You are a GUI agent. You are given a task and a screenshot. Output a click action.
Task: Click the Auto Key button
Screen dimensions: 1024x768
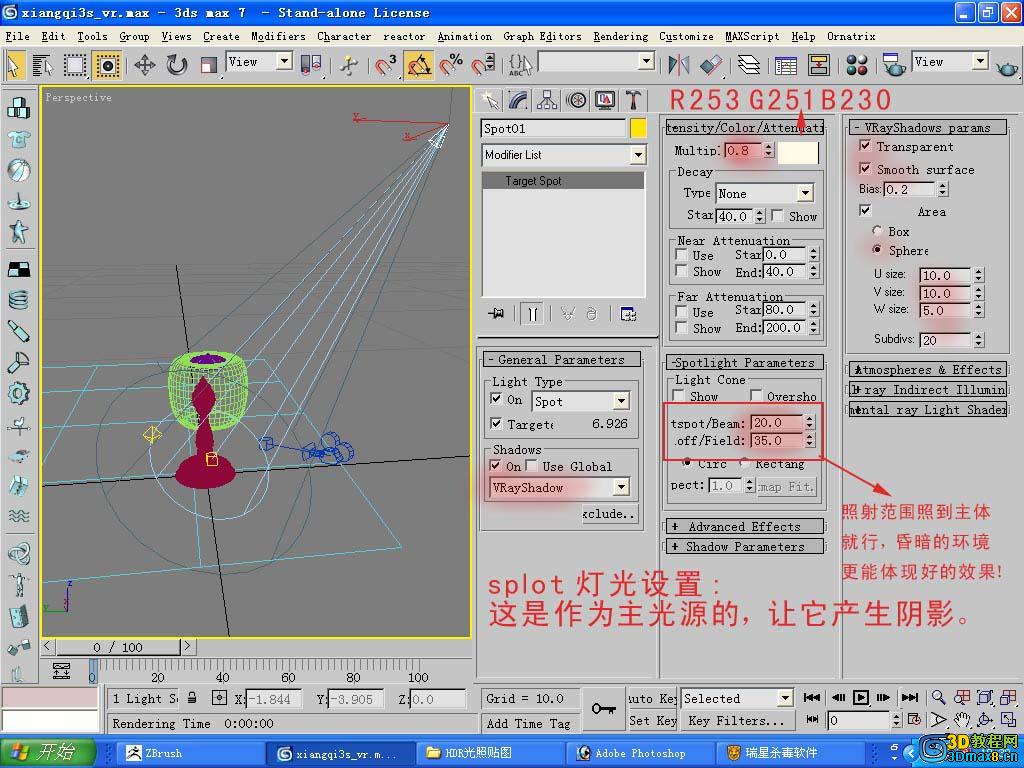tap(652, 698)
